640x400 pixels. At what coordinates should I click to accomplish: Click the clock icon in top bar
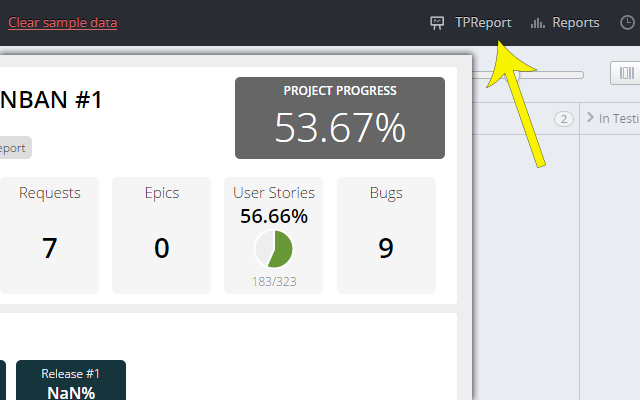tap(627, 22)
